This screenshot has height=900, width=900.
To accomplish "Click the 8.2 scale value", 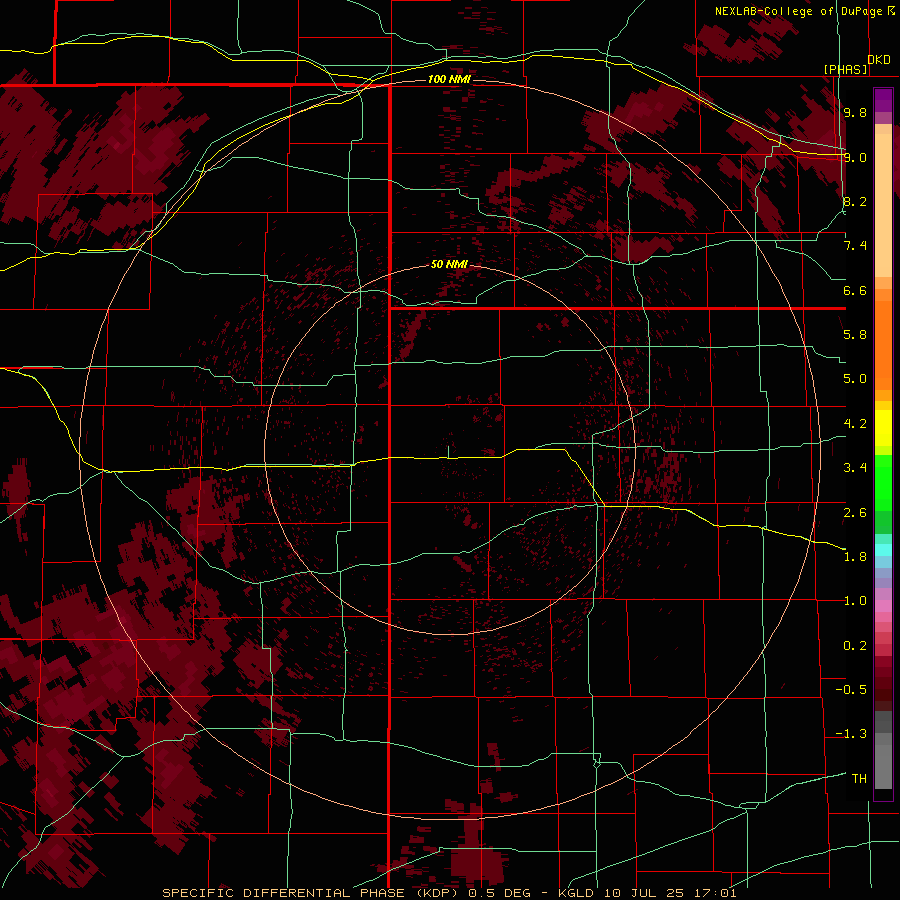I will (x=855, y=201).
